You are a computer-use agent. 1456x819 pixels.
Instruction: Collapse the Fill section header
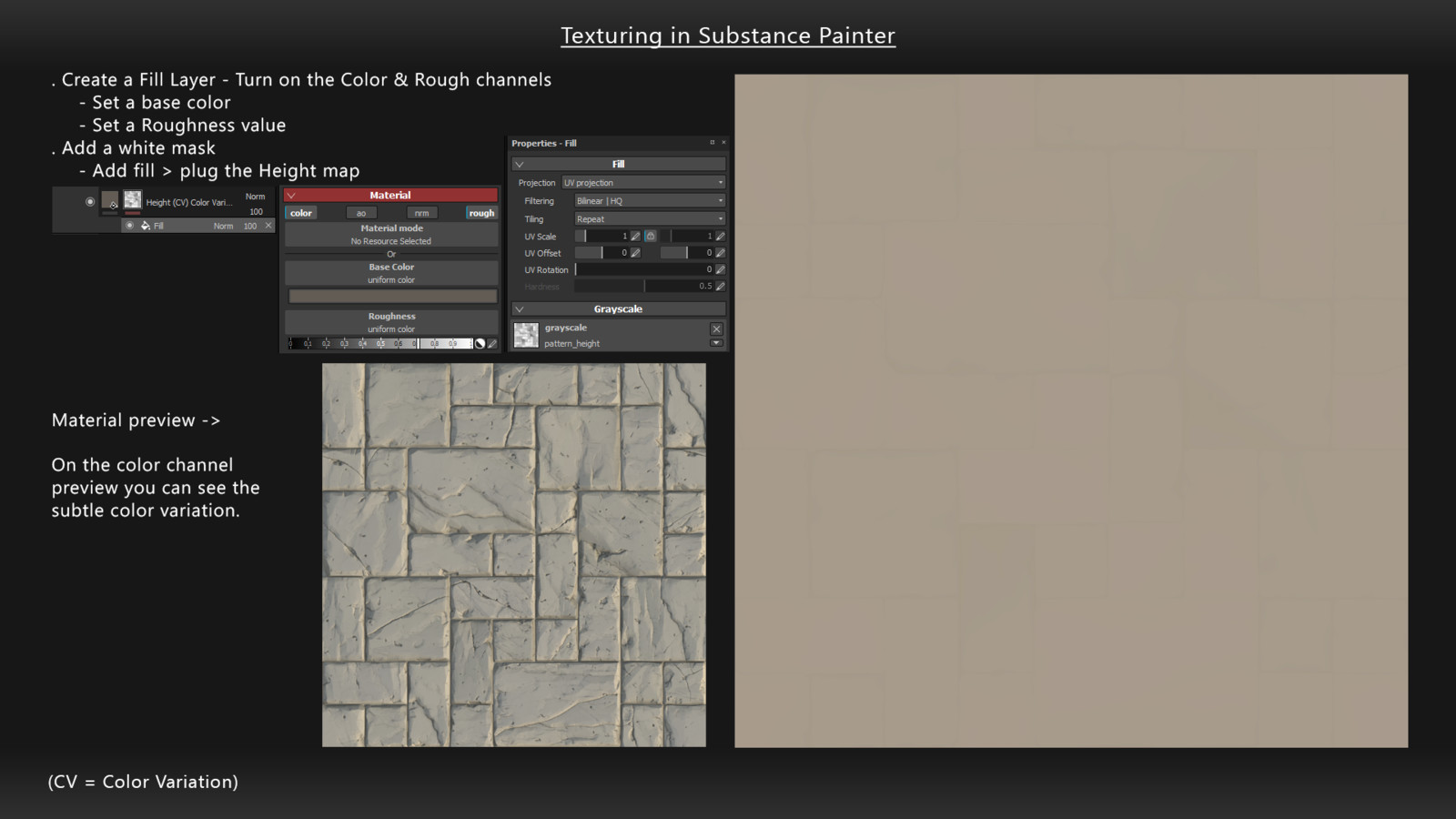619,164
